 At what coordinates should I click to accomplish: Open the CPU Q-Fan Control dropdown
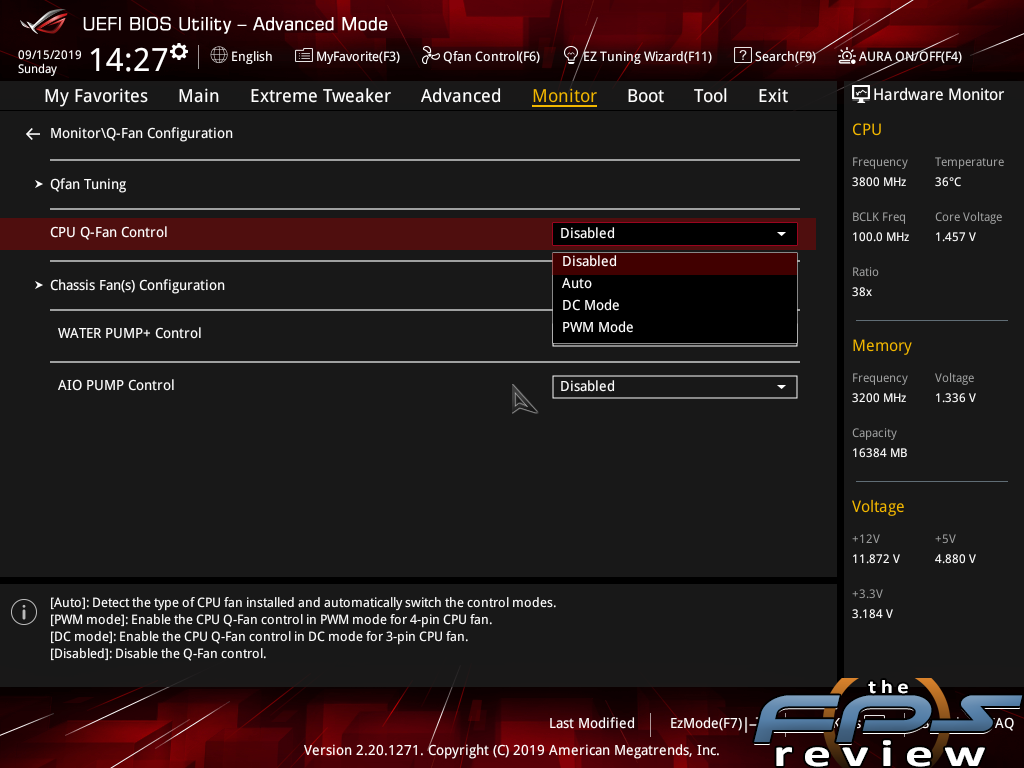(x=675, y=234)
